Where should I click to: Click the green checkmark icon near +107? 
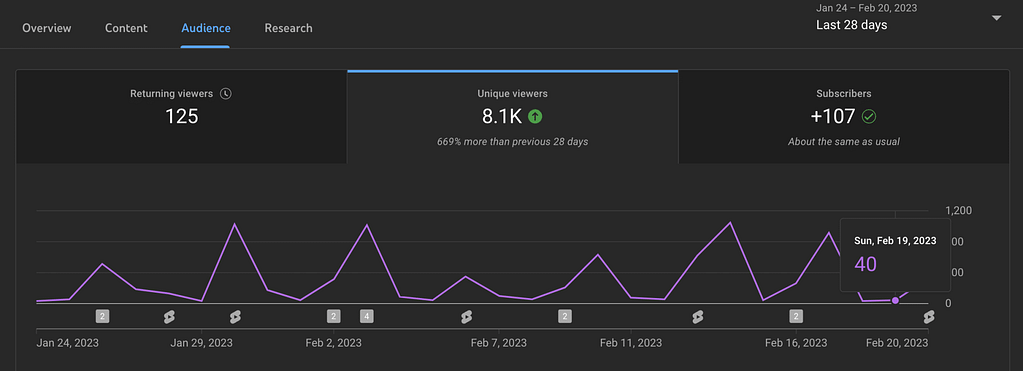pyautogui.click(x=869, y=117)
